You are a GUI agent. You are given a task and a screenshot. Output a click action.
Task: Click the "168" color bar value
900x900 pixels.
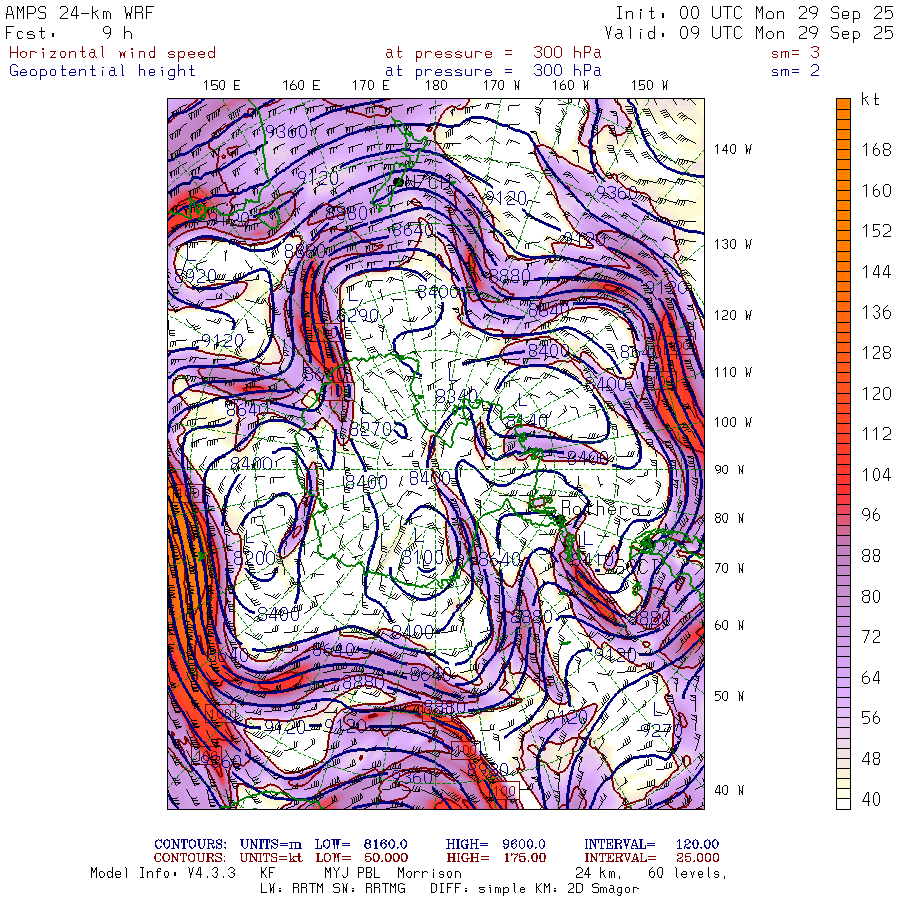click(x=876, y=150)
